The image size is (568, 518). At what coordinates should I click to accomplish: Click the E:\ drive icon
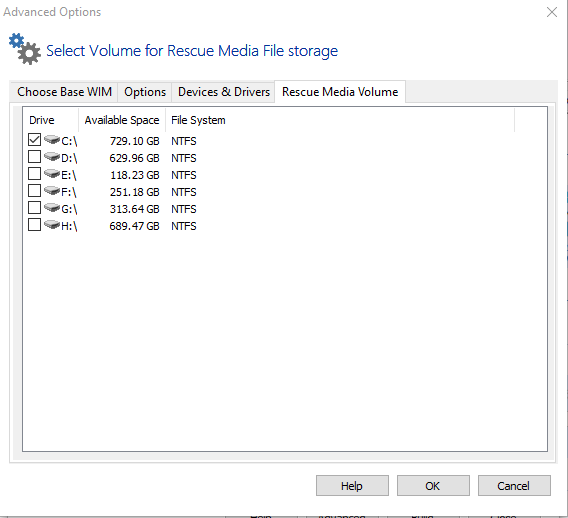(x=52, y=174)
